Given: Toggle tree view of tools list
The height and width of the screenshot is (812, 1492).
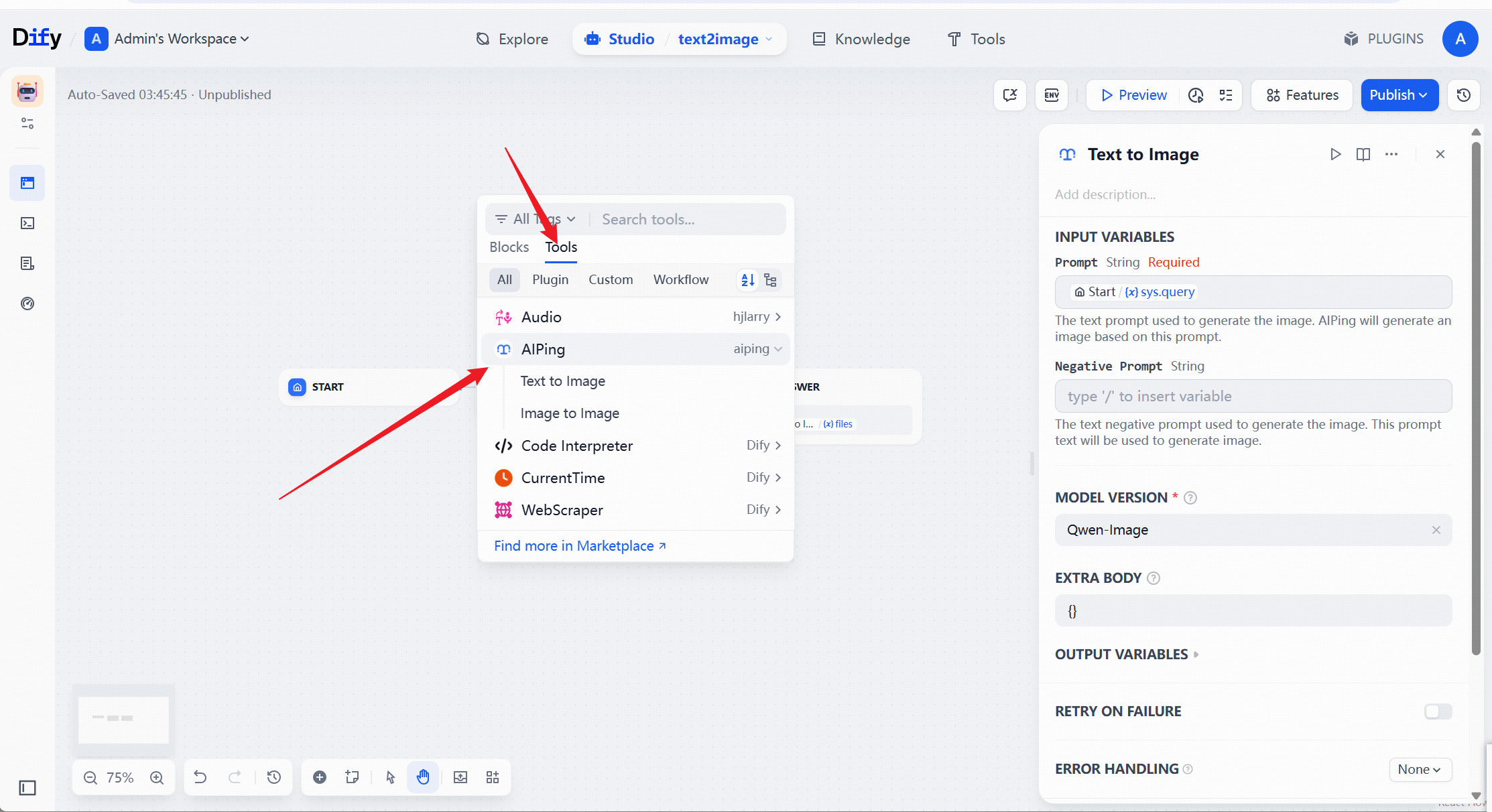Looking at the screenshot, I should tap(771, 280).
